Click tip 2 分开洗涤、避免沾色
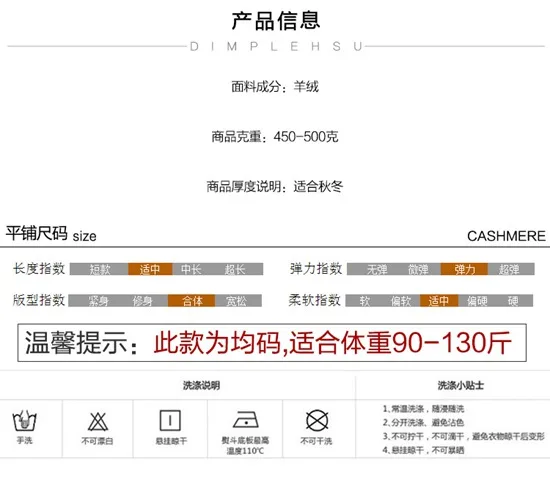 tap(423, 422)
